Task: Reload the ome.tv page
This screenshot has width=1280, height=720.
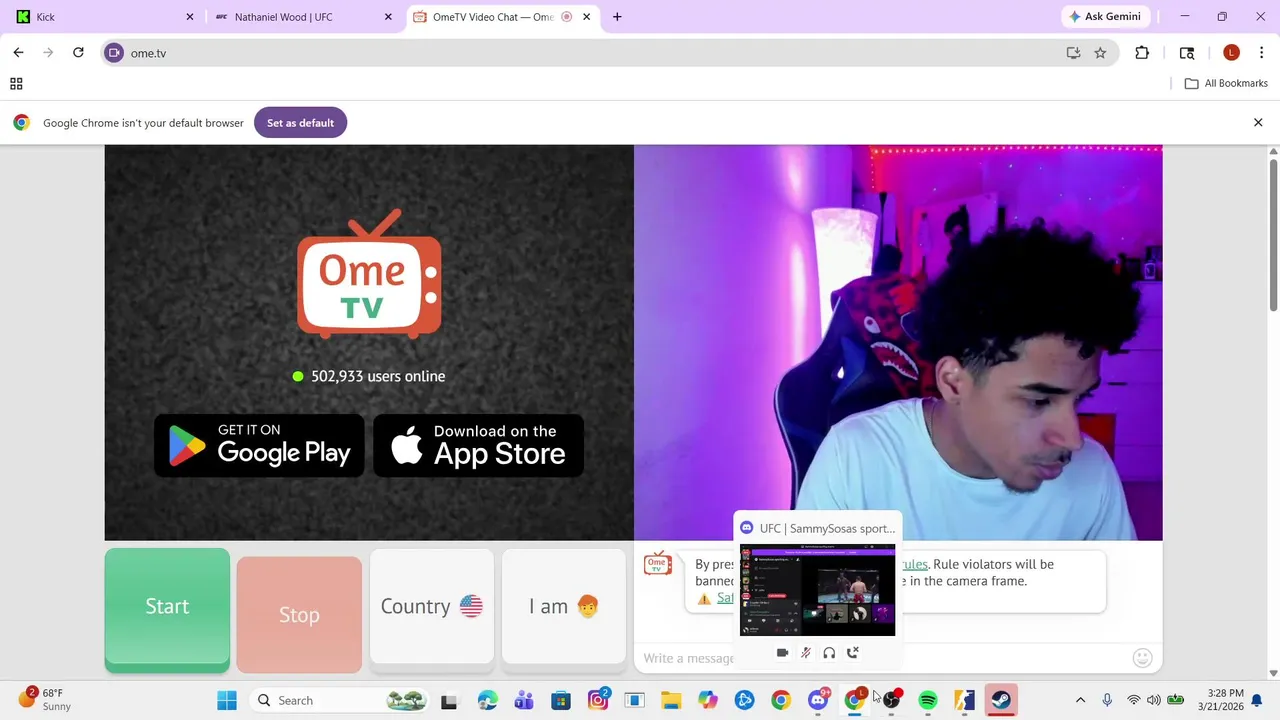Action: click(x=78, y=53)
